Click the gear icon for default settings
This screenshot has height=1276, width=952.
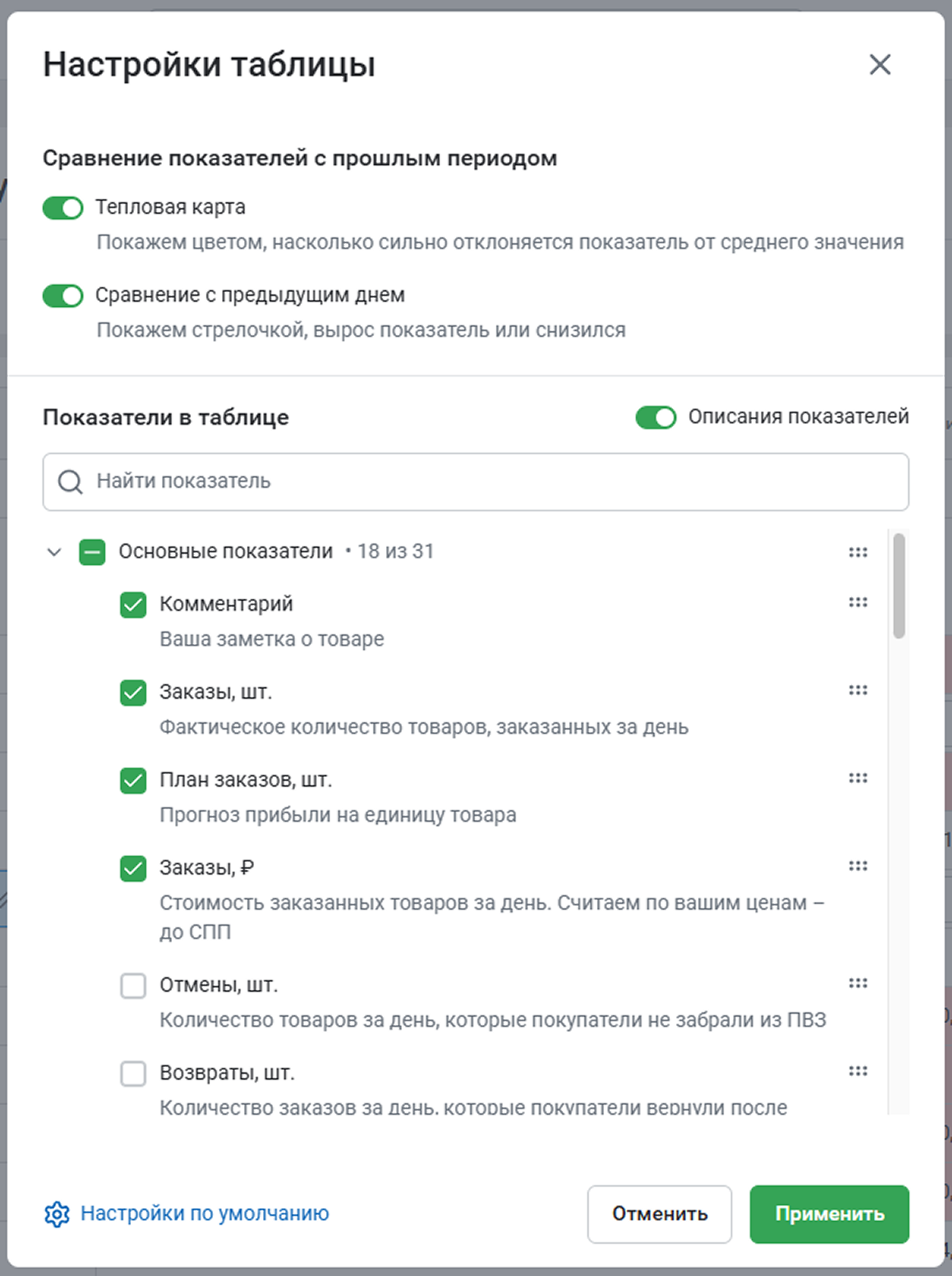[56, 1214]
